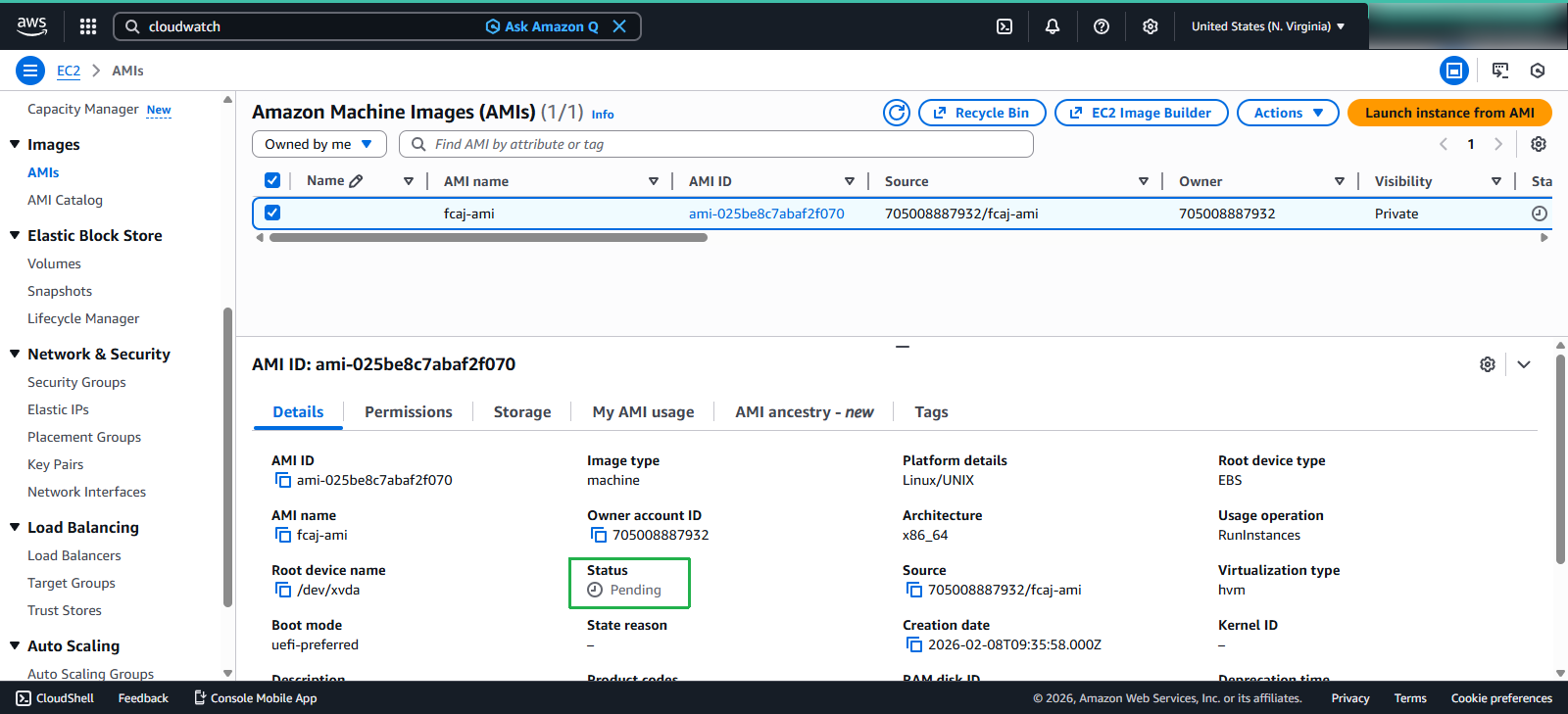
Task: Open CloudShell in the footer
Action: coord(55,698)
